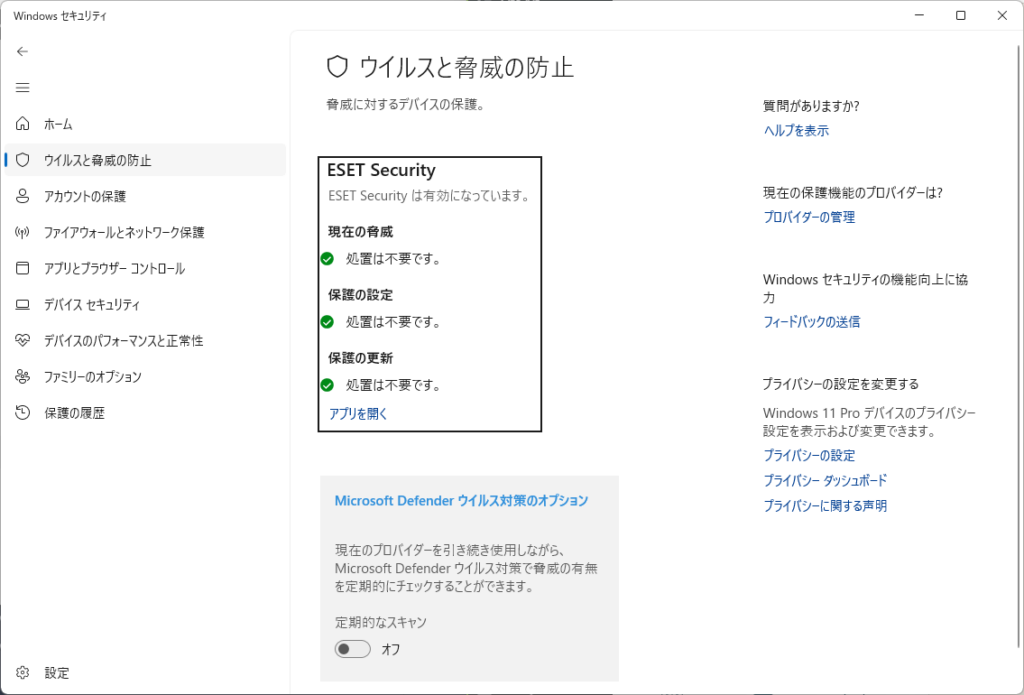Select the Home icon in the sidebar

click(22, 124)
